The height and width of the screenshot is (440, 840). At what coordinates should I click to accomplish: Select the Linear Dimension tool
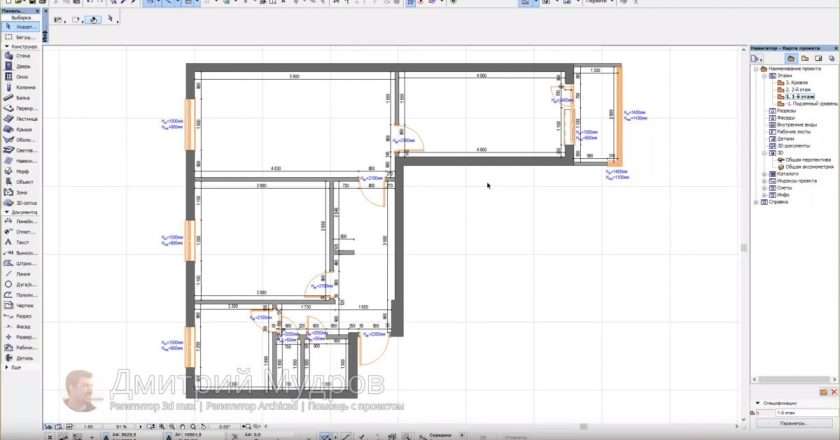click(x=20, y=221)
